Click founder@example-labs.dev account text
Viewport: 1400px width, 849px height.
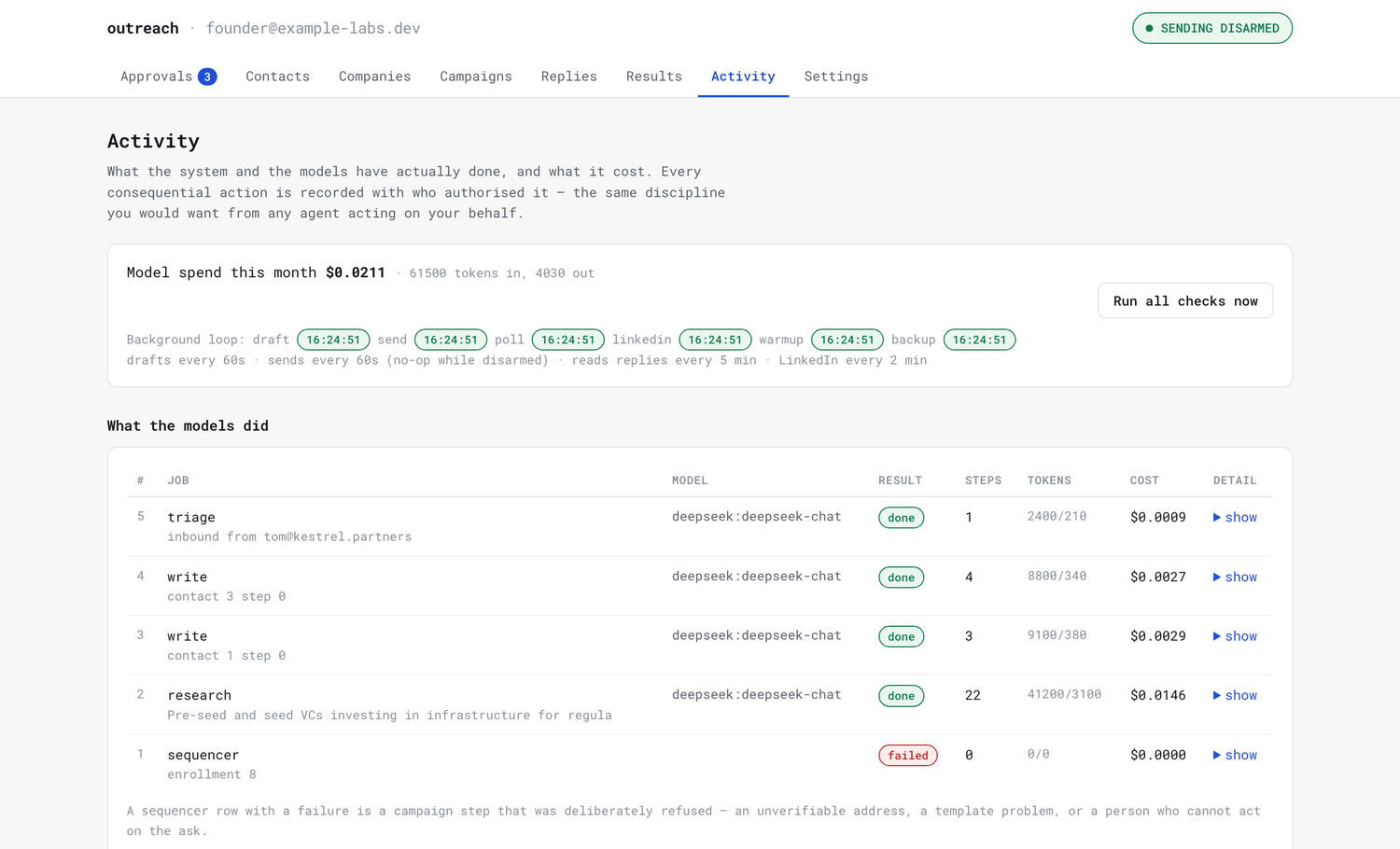pyautogui.click(x=313, y=28)
